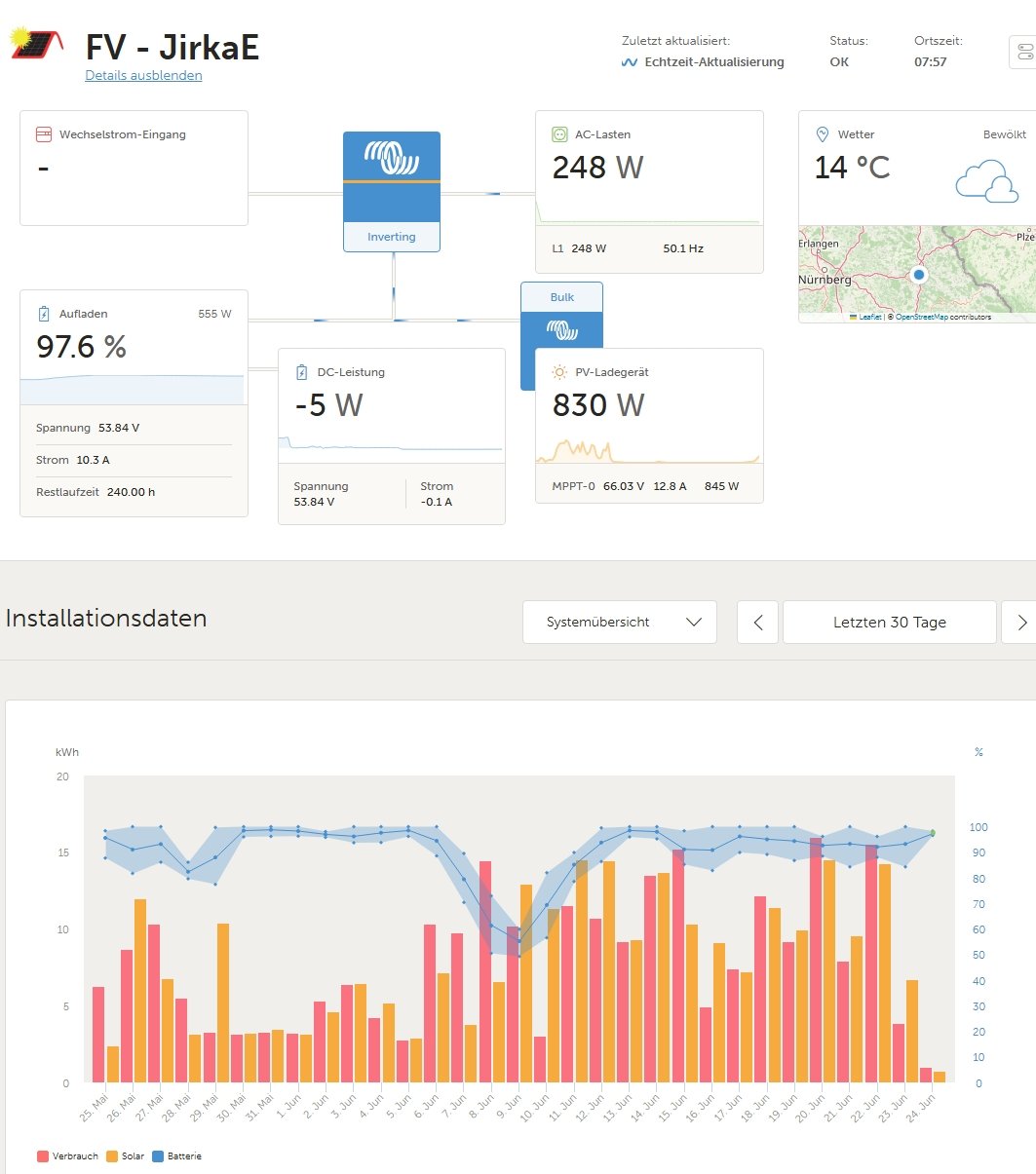
Task: Go to previous time period arrow
Action: click(758, 622)
